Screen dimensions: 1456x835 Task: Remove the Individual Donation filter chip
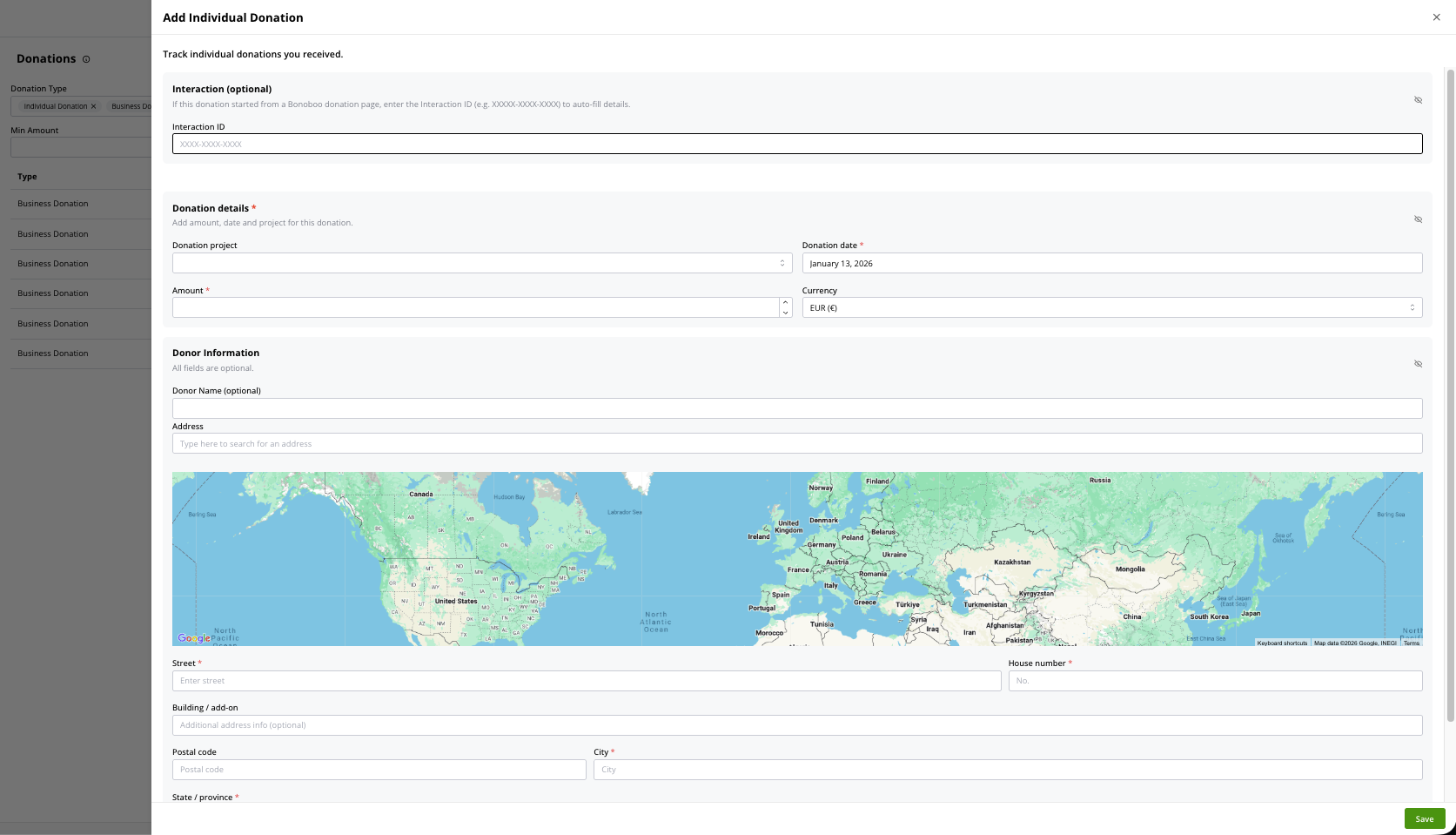pos(94,106)
